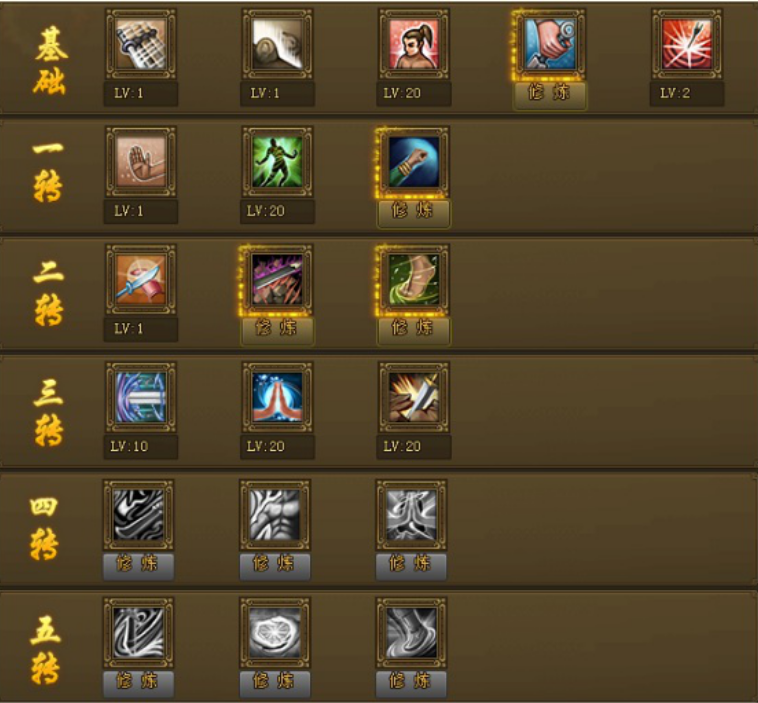Viewport: 758px width, 703px height.
Task: Click the sword clash skill in 三转 row
Action: [x=414, y=397]
